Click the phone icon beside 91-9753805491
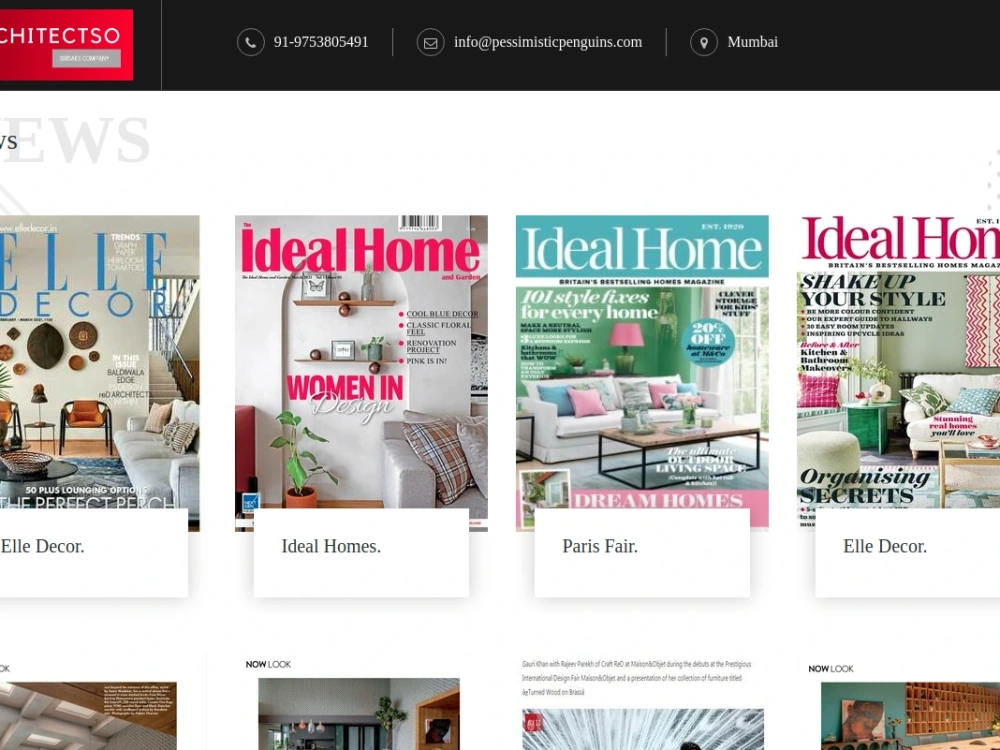The image size is (1000, 750). [251, 43]
